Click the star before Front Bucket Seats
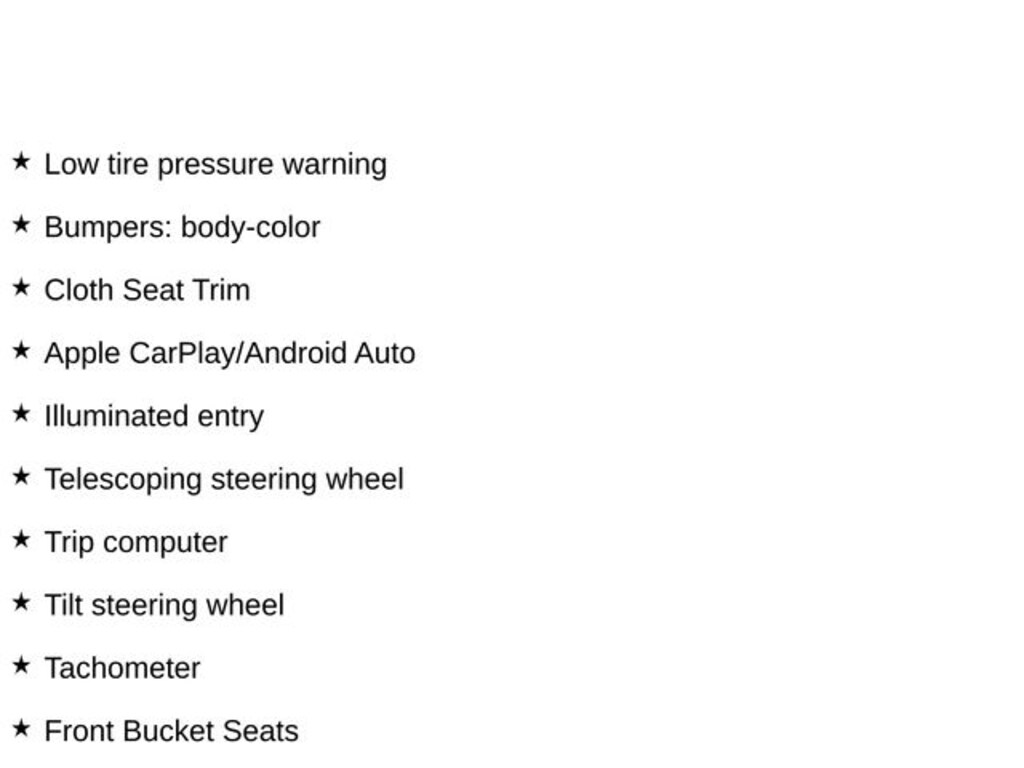 (x=21, y=728)
